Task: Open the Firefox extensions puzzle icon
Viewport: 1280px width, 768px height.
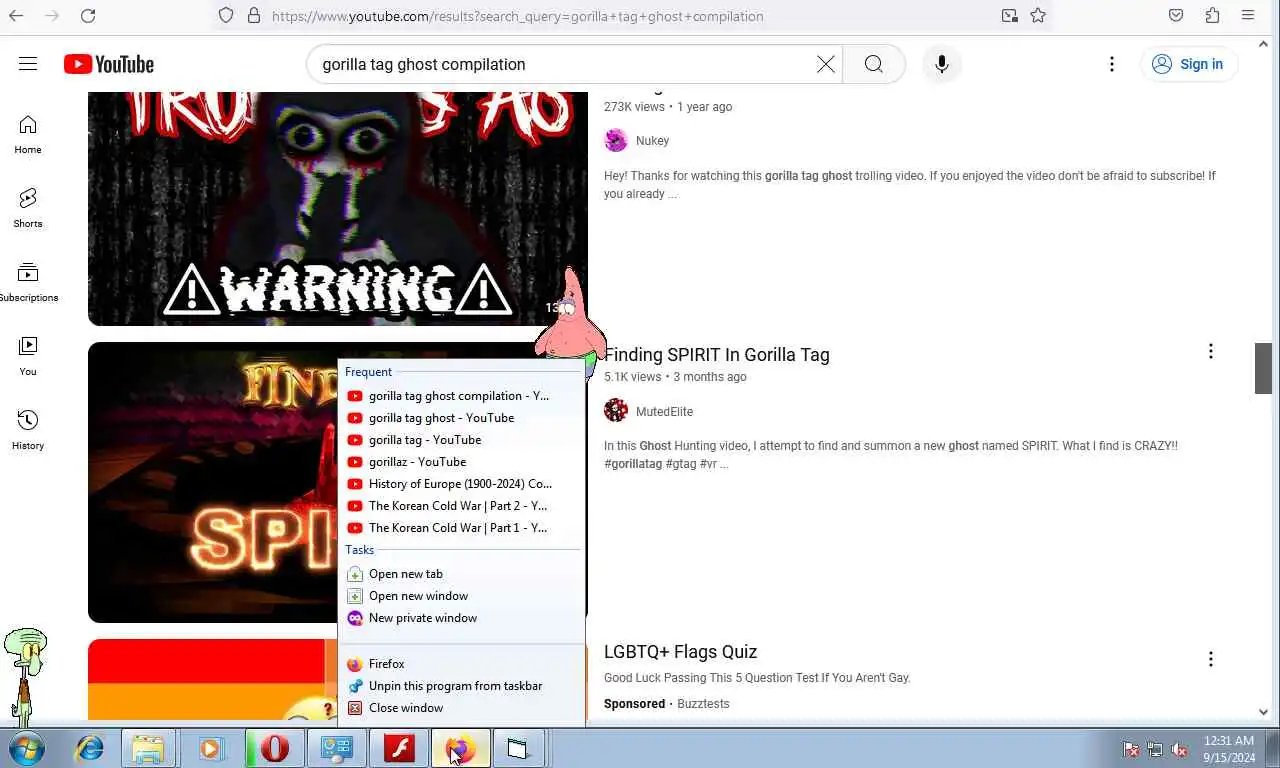Action: tap(1212, 16)
